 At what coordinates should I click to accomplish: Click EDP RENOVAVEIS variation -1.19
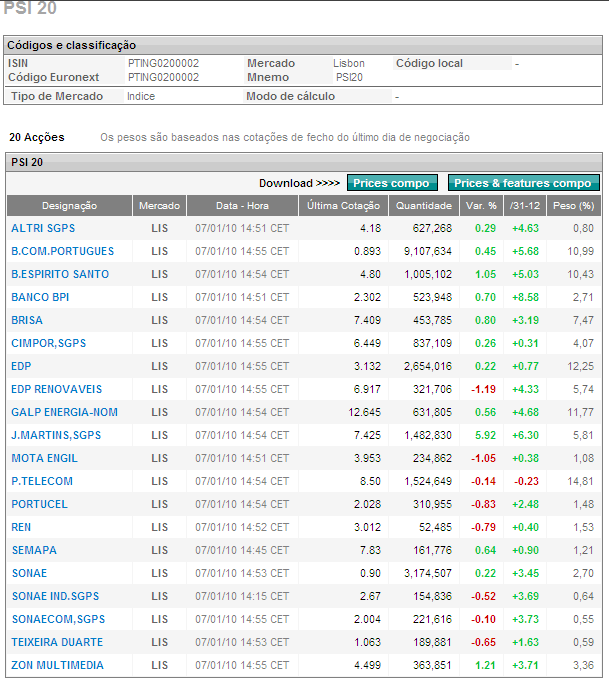483,389
